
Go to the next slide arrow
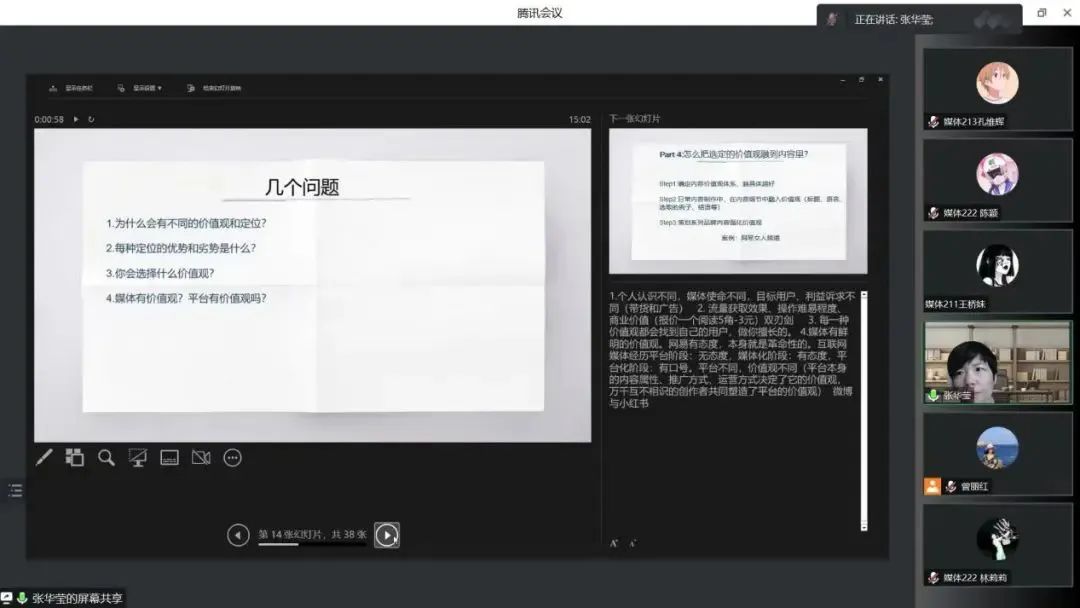click(x=387, y=535)
